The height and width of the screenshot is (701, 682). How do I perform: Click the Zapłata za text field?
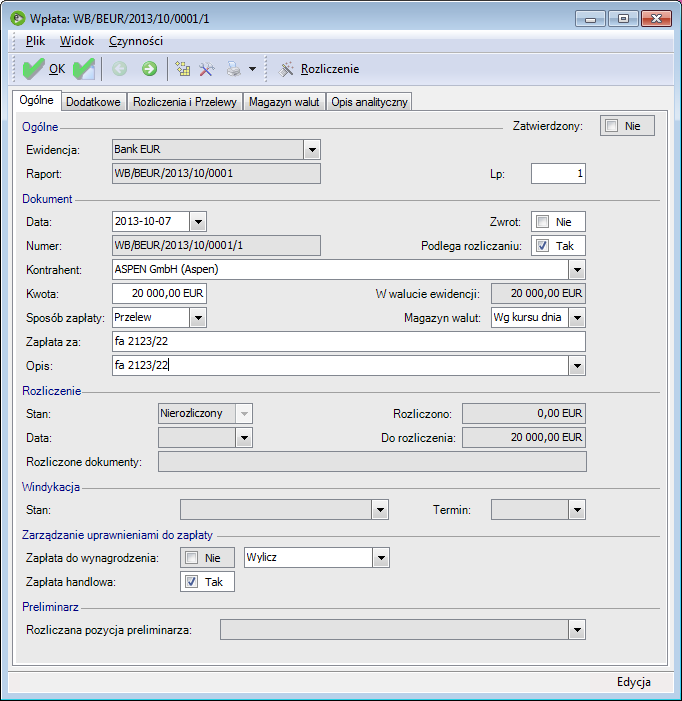point(349,342)
